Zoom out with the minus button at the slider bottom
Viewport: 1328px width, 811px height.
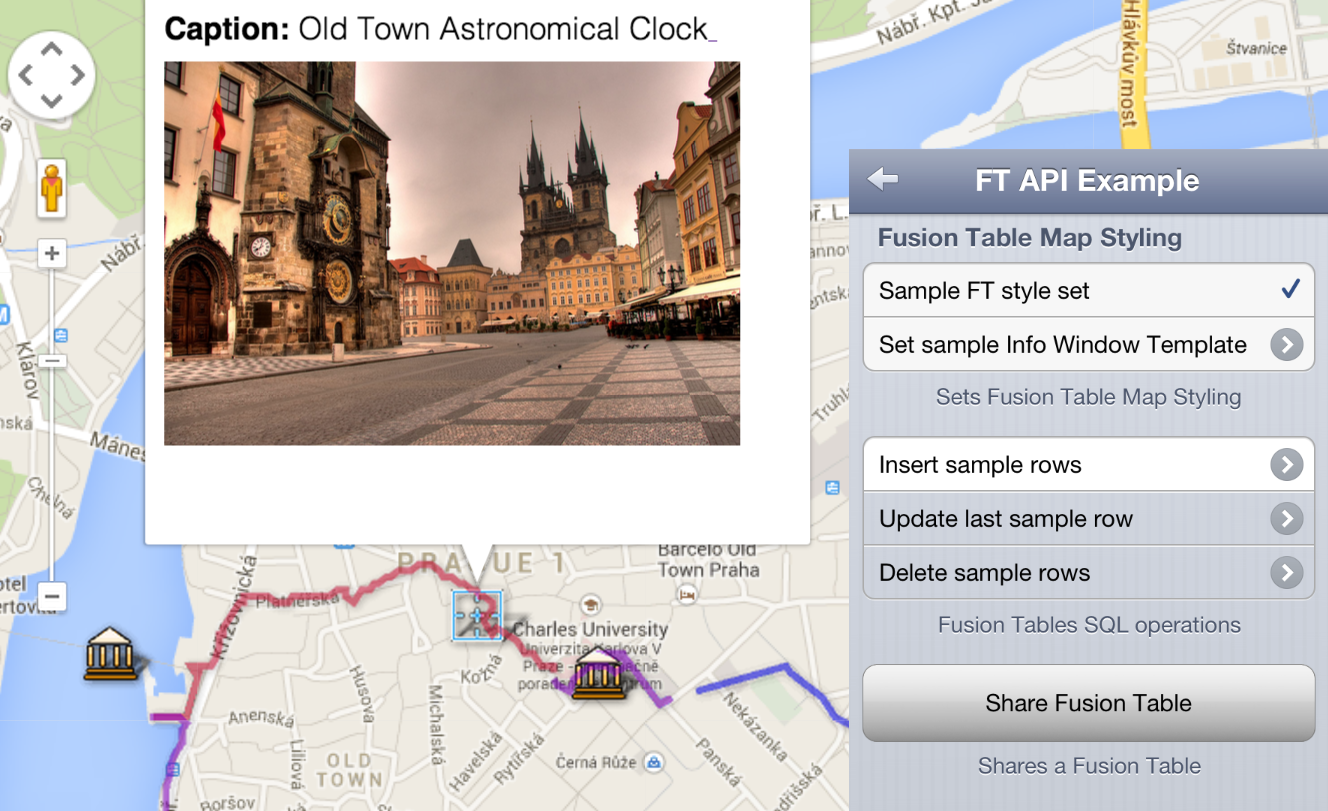click(x=52, y=598)
